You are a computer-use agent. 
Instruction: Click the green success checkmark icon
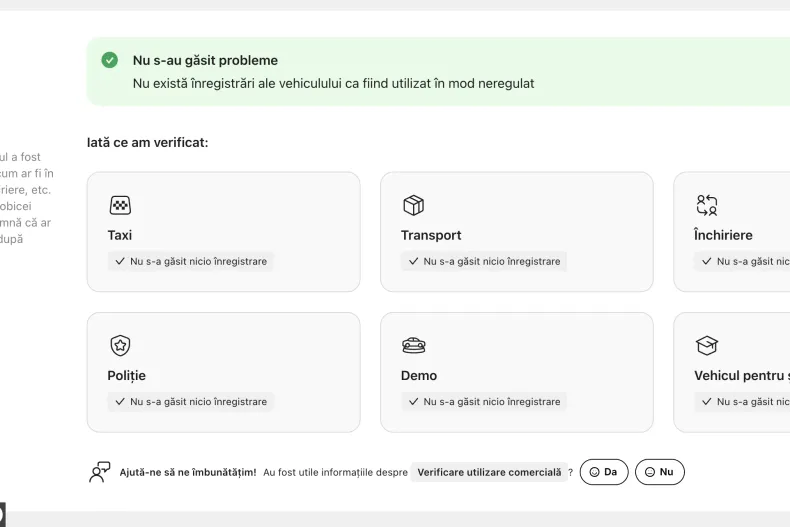110,60
